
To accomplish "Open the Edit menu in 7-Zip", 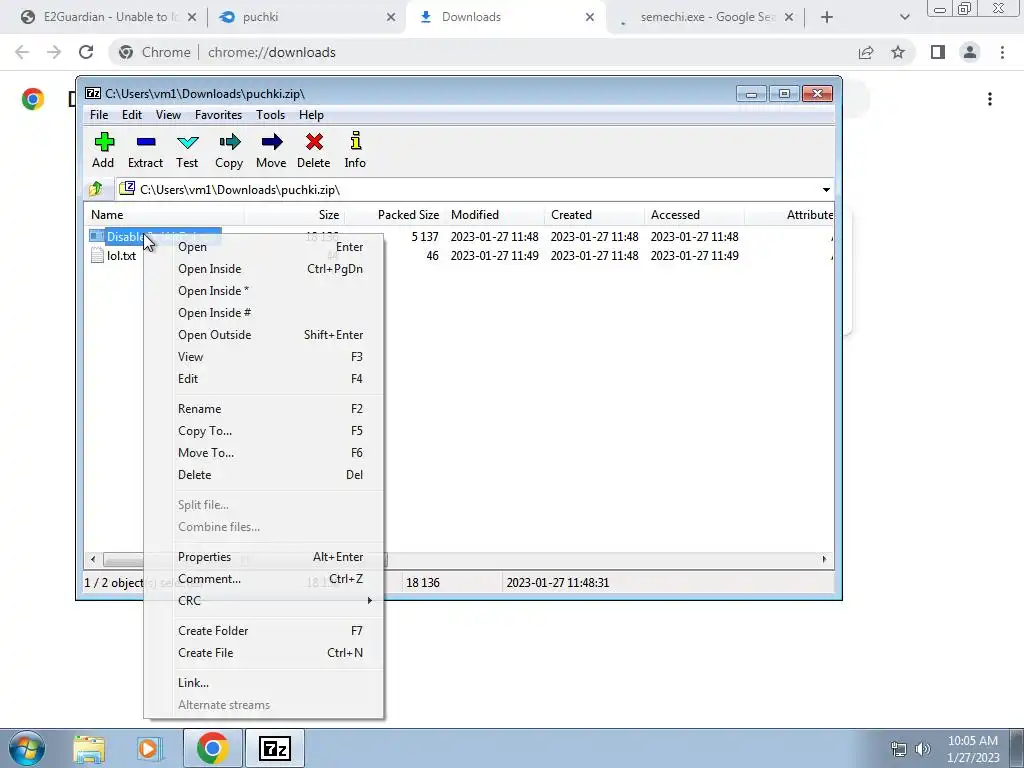I will [x=132, y=115].
